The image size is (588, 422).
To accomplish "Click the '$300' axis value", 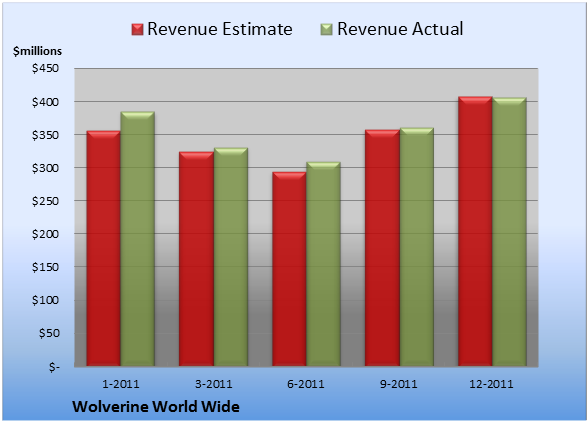I will click(46, 168).
